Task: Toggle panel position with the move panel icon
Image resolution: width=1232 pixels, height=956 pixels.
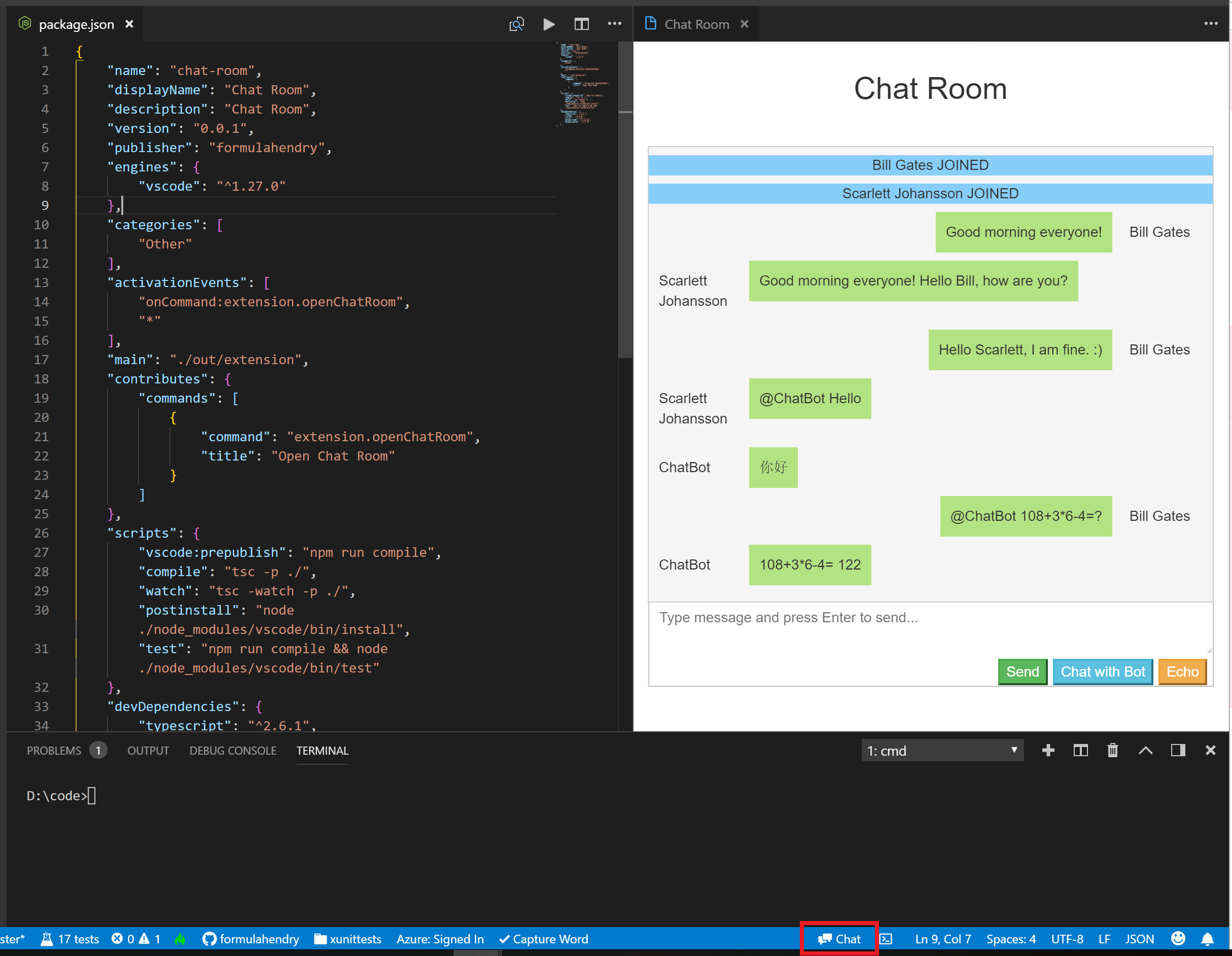Action: click(1177, 750)
